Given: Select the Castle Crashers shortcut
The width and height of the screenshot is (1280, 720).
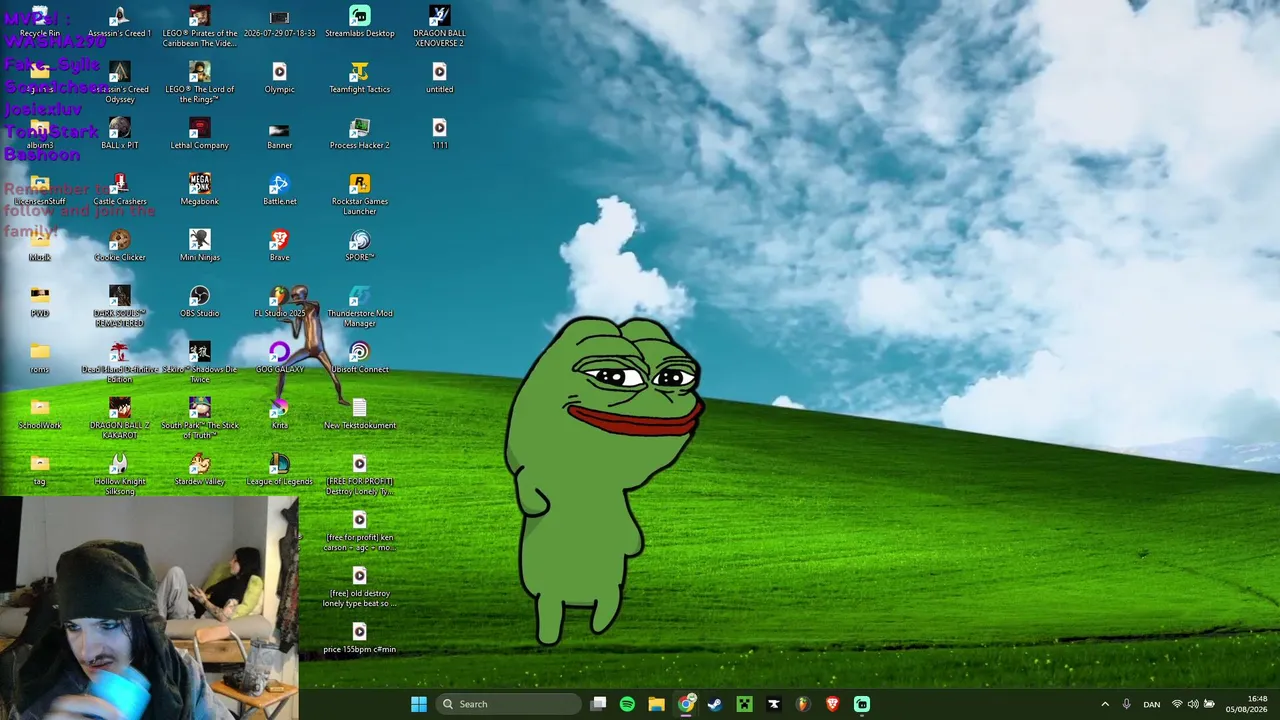Looking at the screenshot, I should coord(119,191).
